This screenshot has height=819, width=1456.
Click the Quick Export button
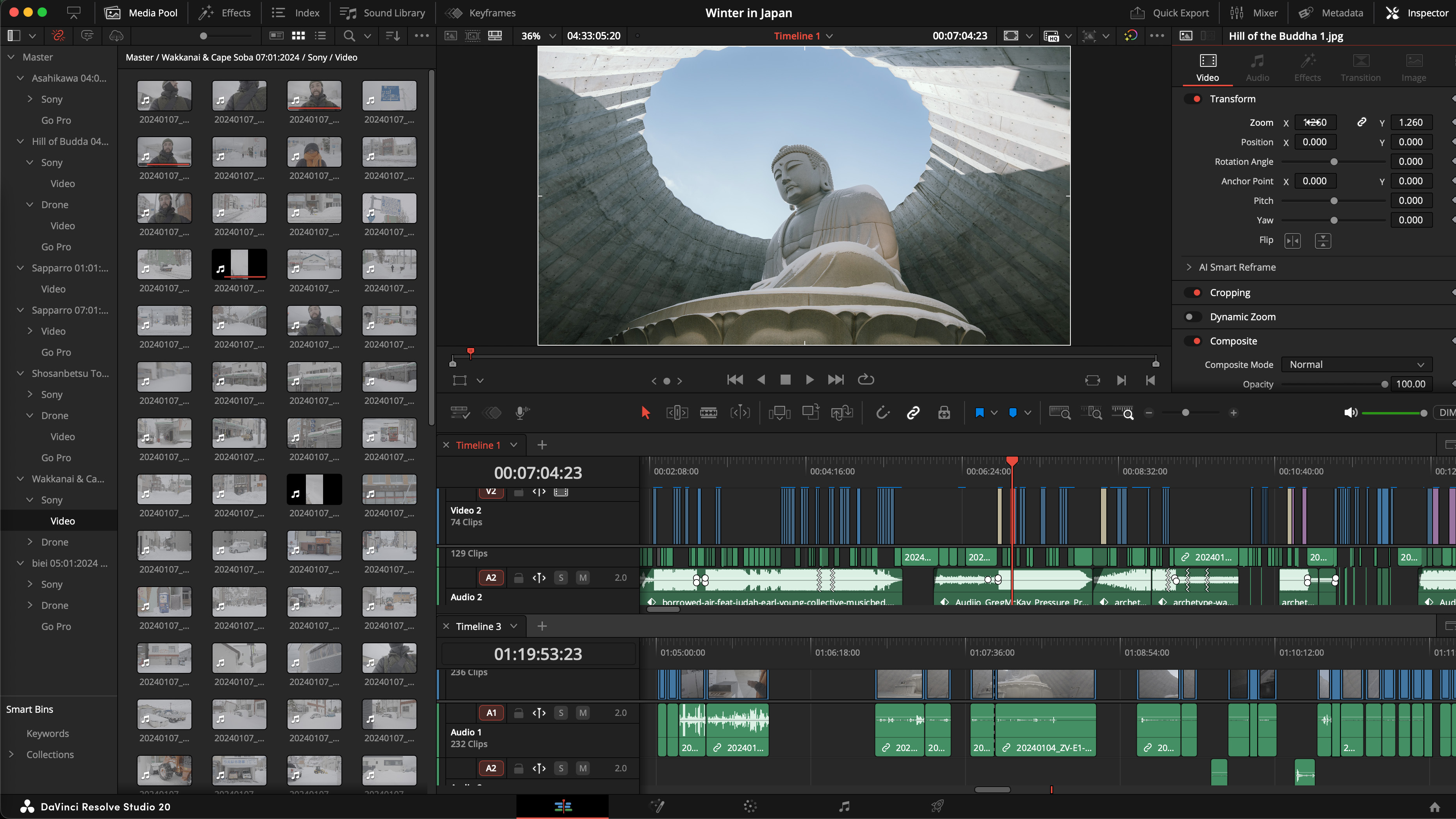[1169, 12]
